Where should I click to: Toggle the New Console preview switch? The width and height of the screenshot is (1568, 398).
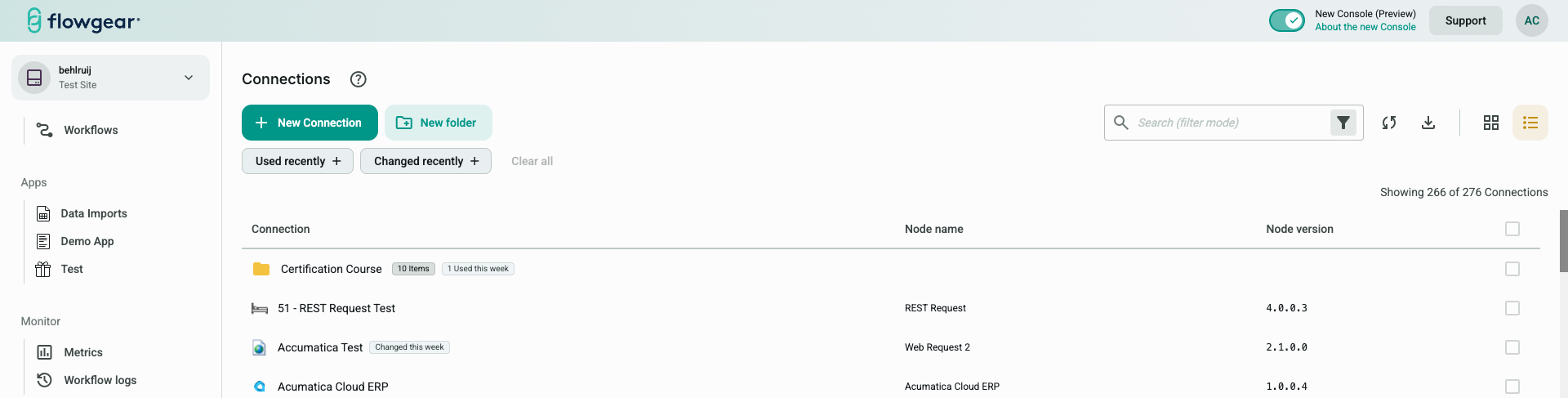pyautogui.click(x=1286, y=20)
